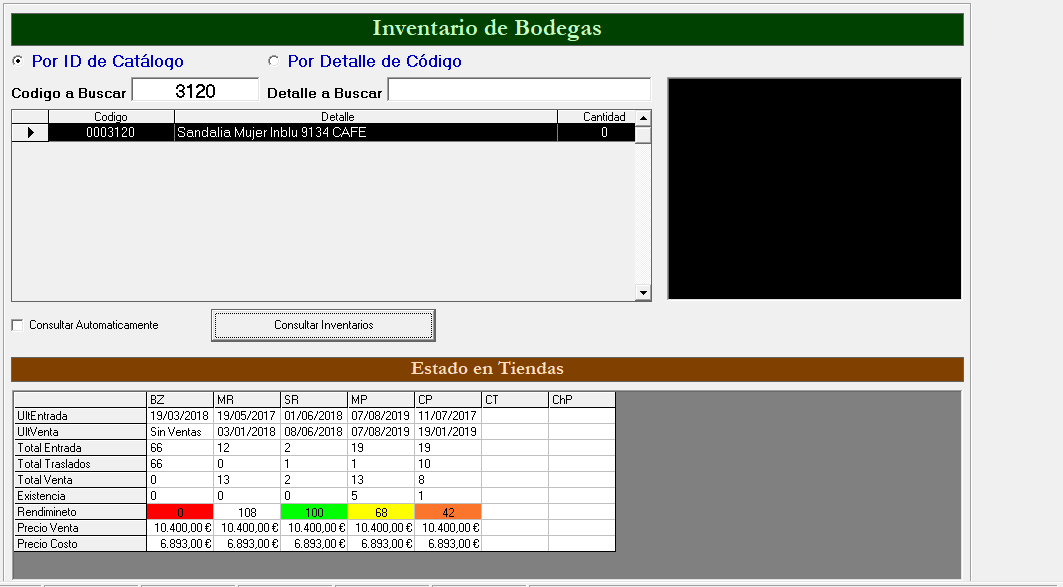Screen dimensions: 1063x587
Task: Select the Sandalia Mujer Inblu 9134 CAFE row
Action: (365, 132)
